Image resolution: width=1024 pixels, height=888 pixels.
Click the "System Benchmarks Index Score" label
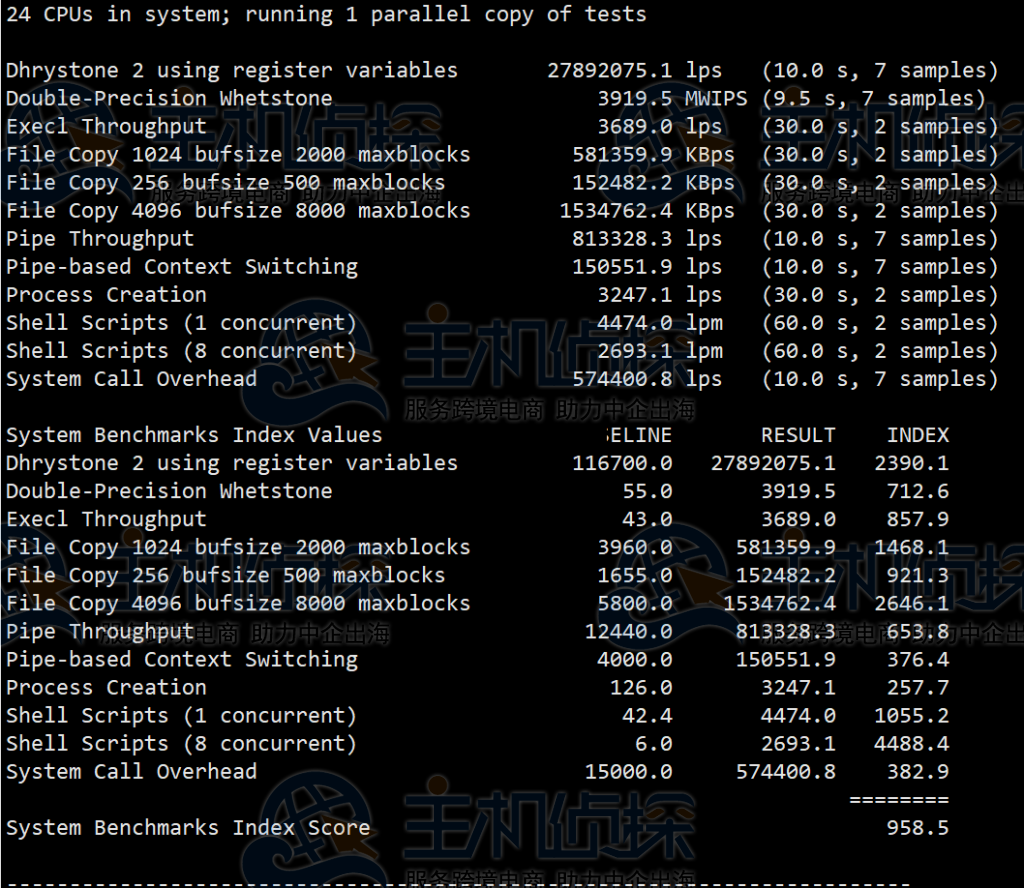(x=188, y=828)
